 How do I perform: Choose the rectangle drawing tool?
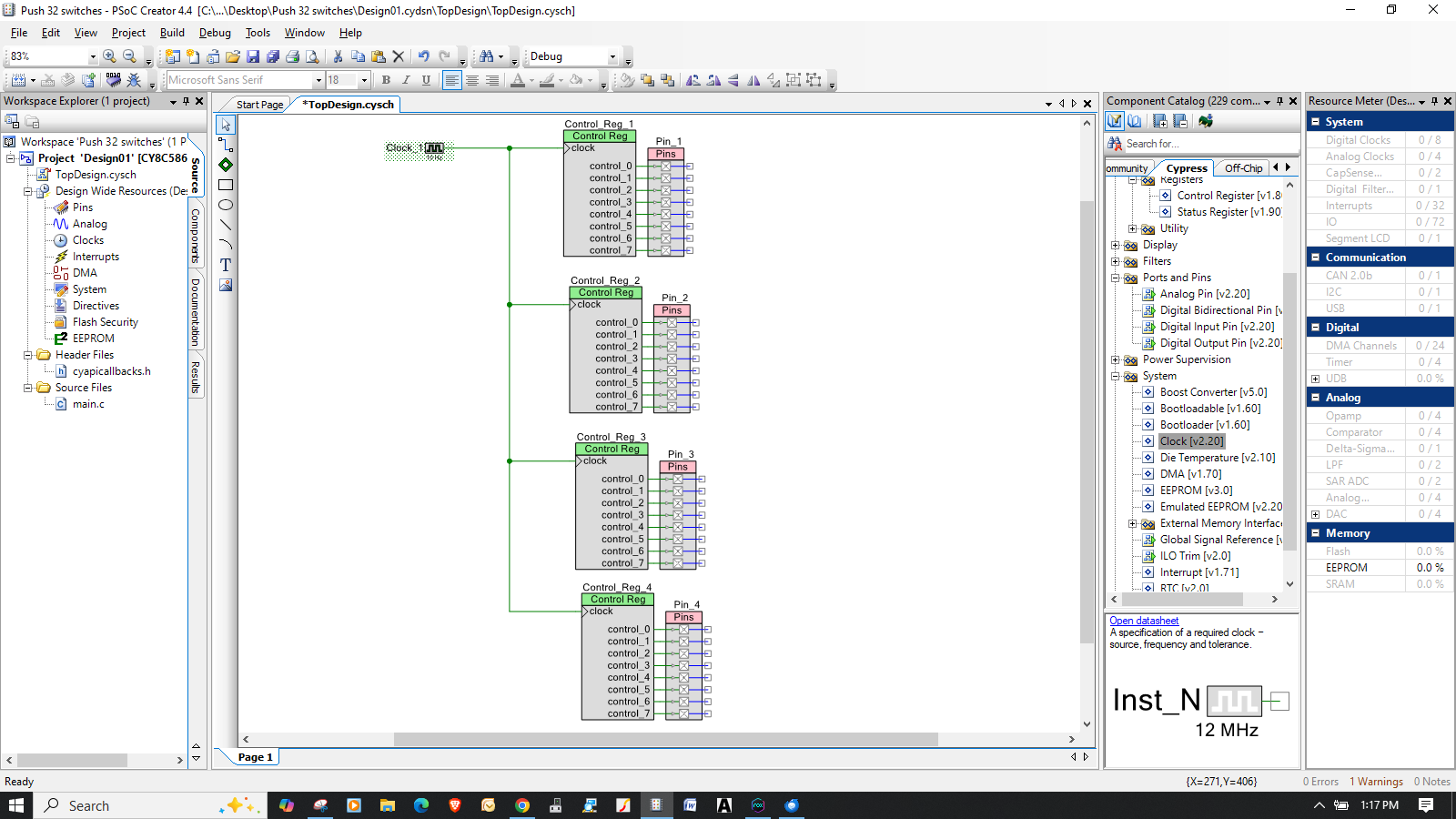pos(226,185)
